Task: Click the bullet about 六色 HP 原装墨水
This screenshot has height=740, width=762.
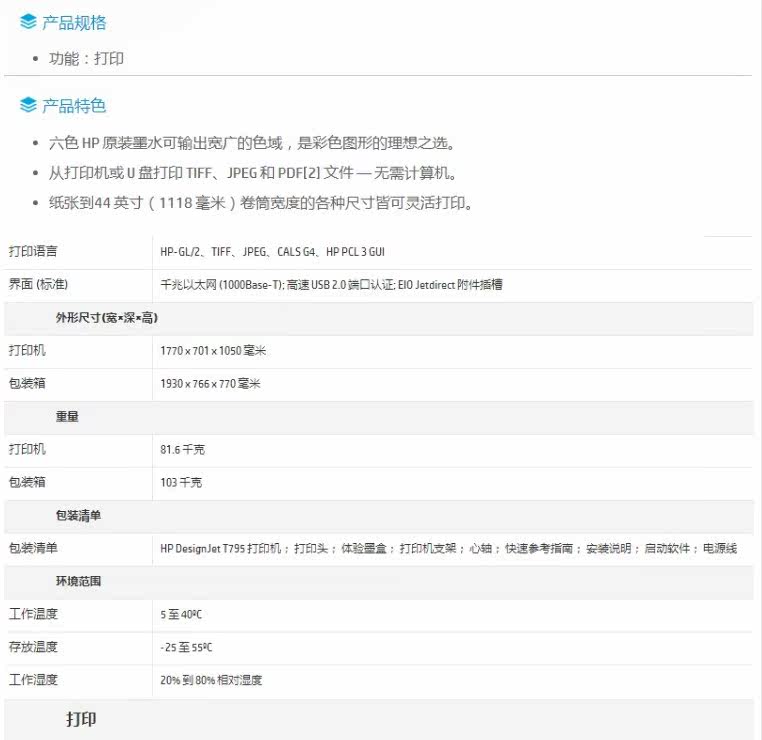Action: 252,143
